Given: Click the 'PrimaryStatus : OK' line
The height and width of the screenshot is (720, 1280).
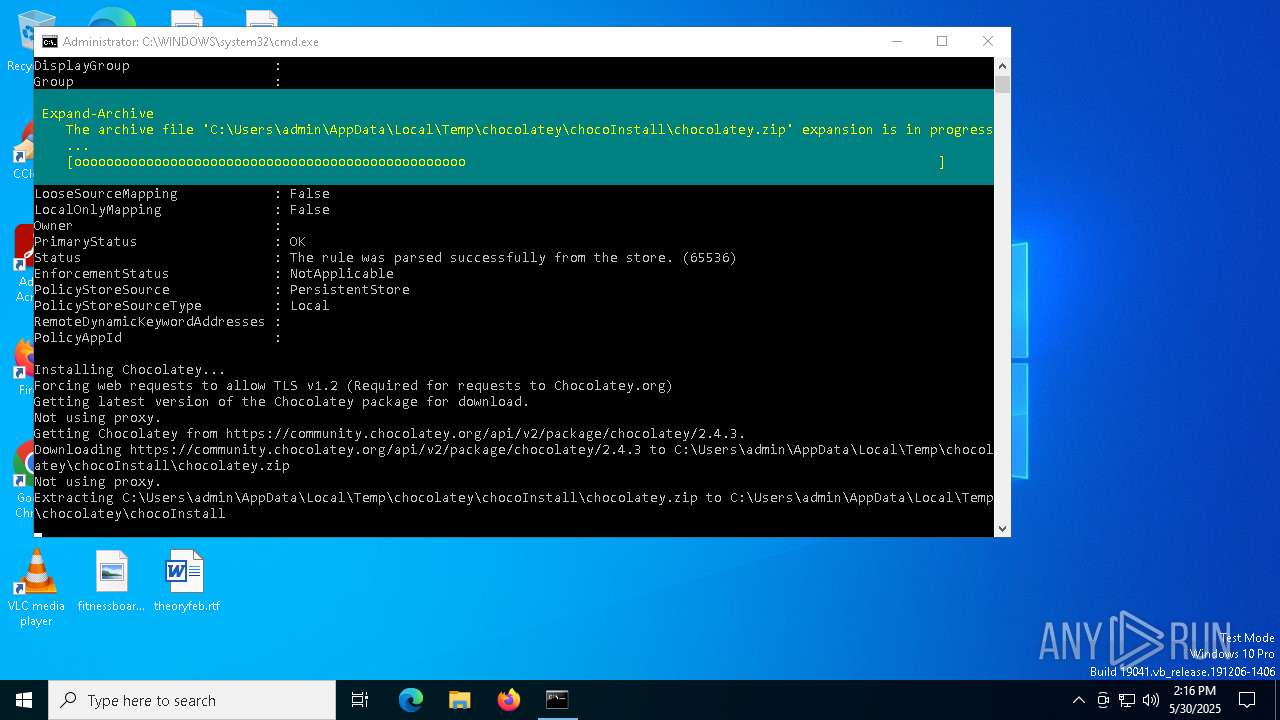Looking at the screenshot, I should click(170, 242).
